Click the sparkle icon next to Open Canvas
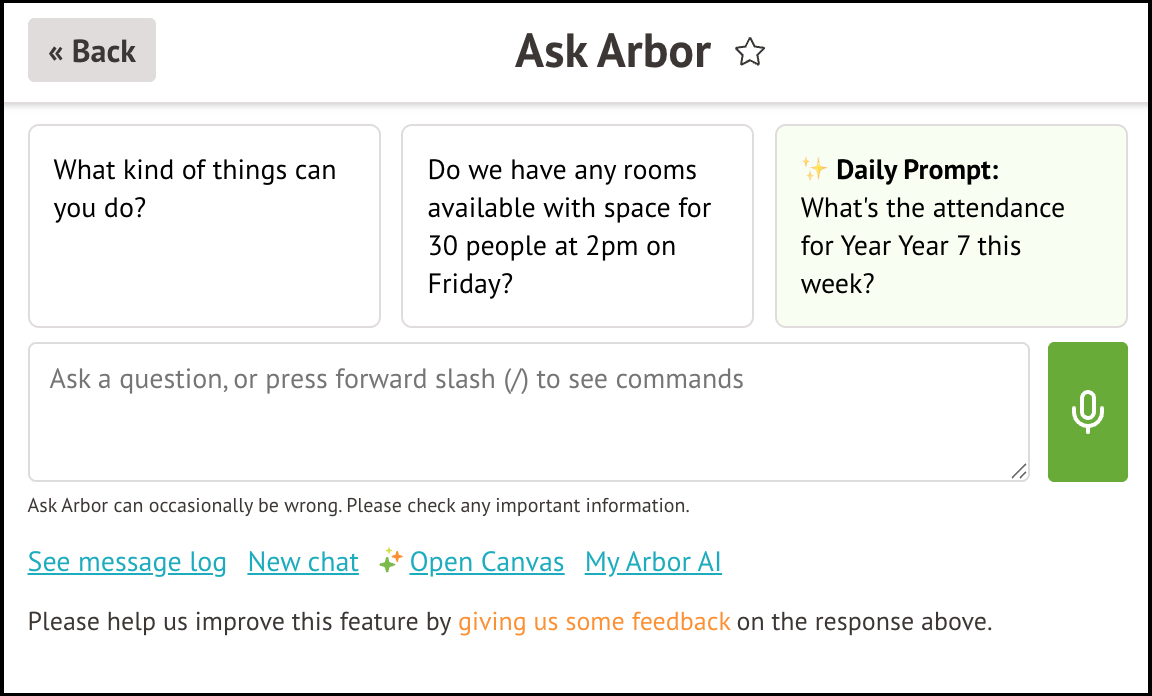This screenshot has width=1152, height=696. pos(392,560)
